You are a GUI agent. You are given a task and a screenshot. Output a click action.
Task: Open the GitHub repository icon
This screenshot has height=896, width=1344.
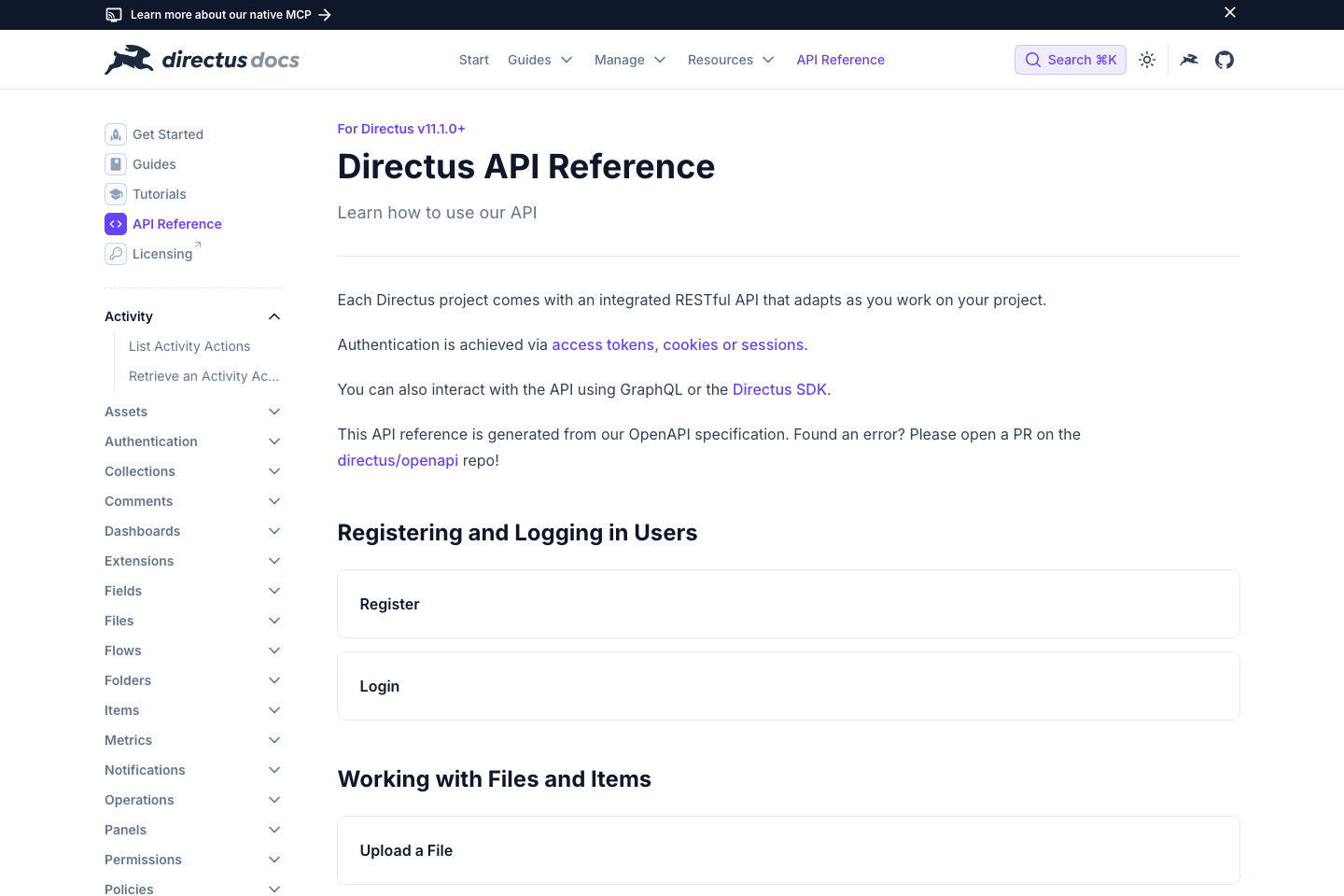point(1224,59)
